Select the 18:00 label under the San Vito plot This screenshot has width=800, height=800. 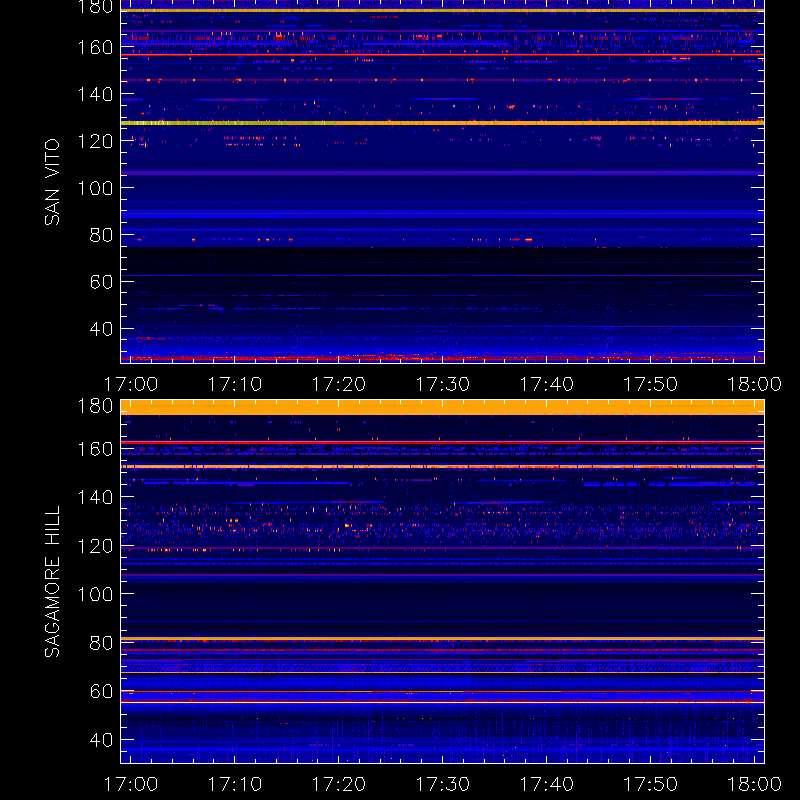coord(755,384)
